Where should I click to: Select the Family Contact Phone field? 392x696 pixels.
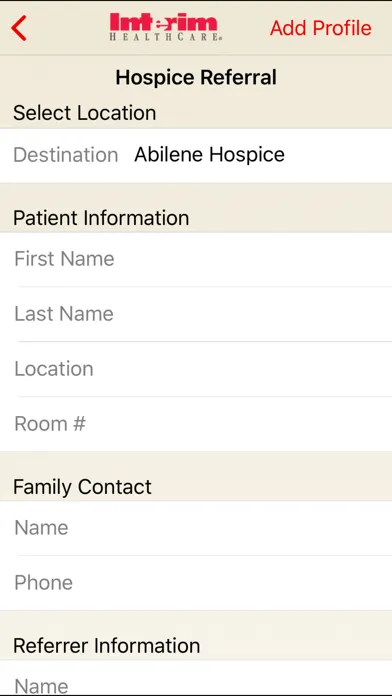(x=196, y=583)
